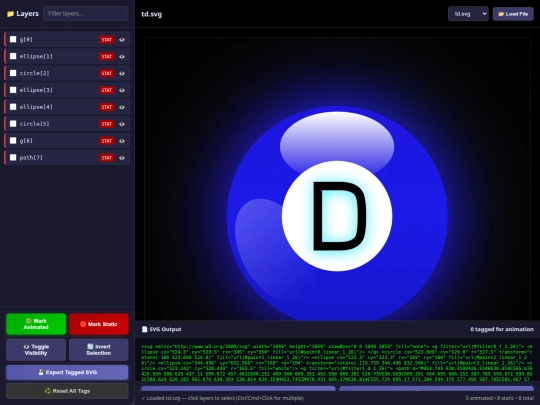
Task: Select the circle[2] layer name
Action: pos(34,73)
